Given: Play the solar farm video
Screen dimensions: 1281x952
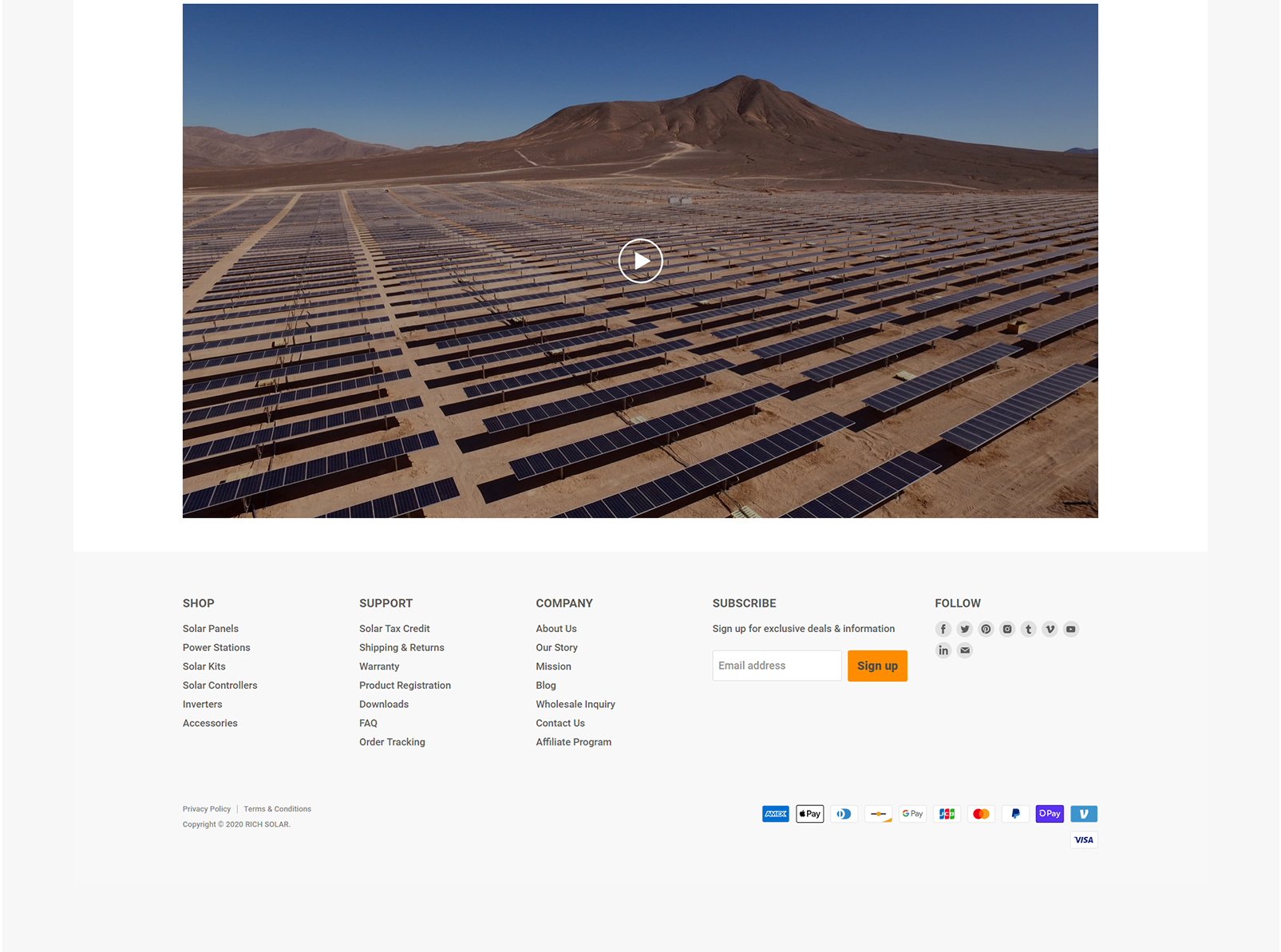Looking at the screenshot, I should point(640,261).
